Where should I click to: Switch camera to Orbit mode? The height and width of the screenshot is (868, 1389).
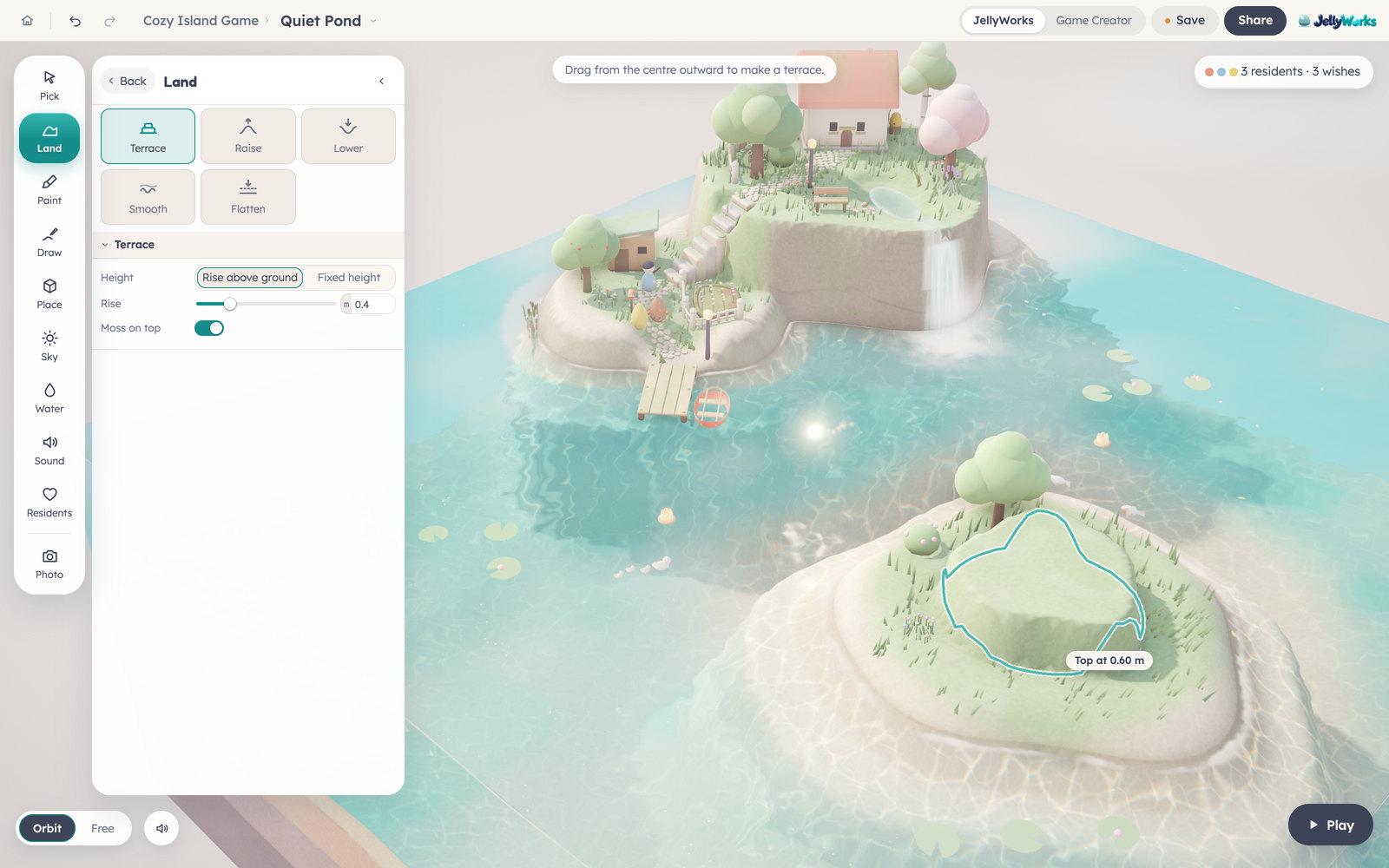click(47, 828)
